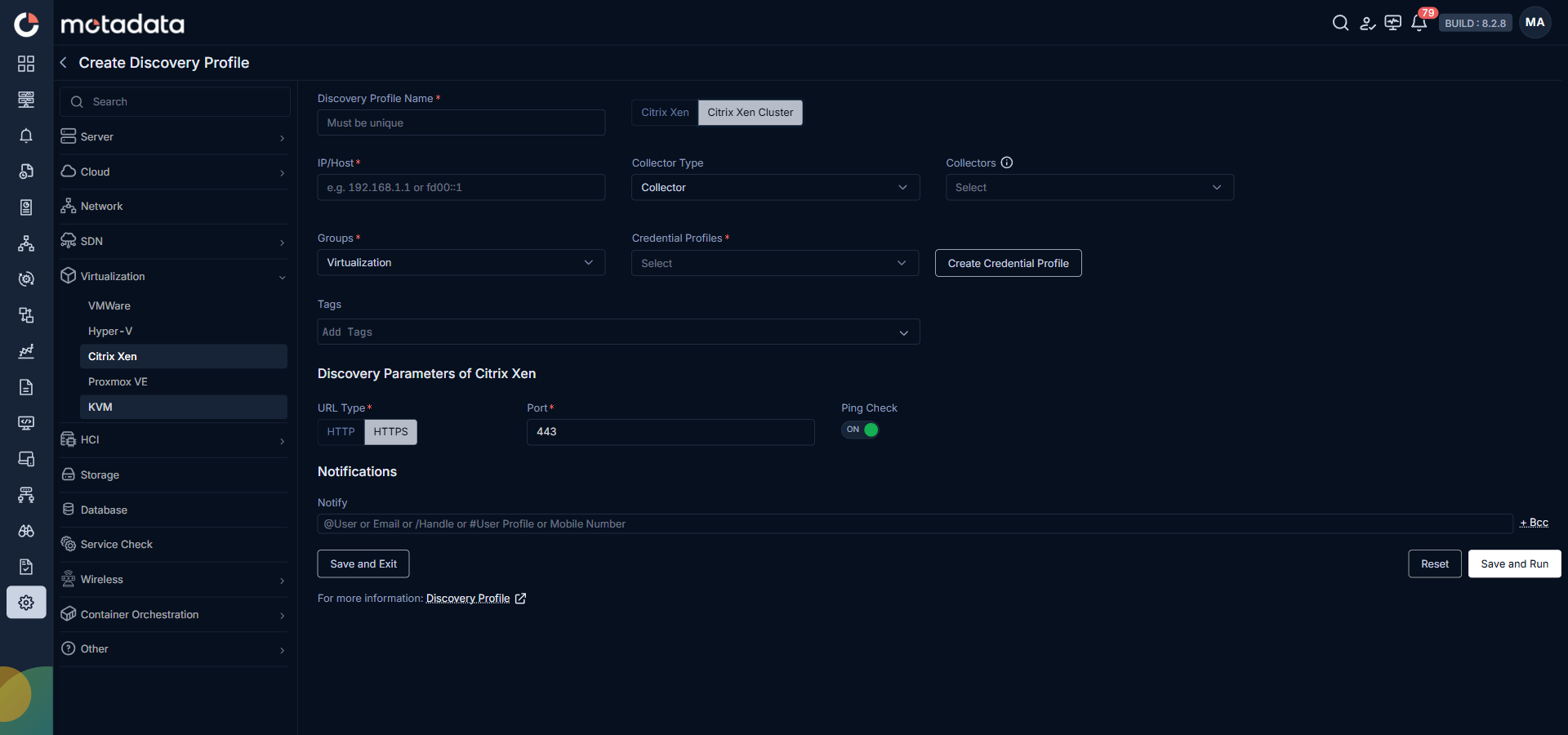The image size is (1568, 735).
Task: Click the Reset button
Action: tap(1435, 563)
